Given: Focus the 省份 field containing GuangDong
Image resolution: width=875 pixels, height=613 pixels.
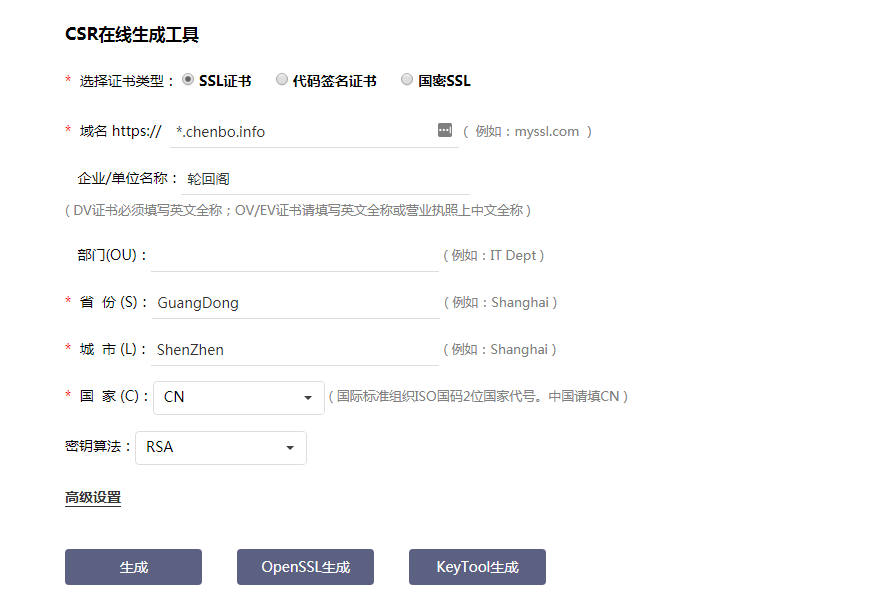Looking at the screenshot, I should (294, 302).
